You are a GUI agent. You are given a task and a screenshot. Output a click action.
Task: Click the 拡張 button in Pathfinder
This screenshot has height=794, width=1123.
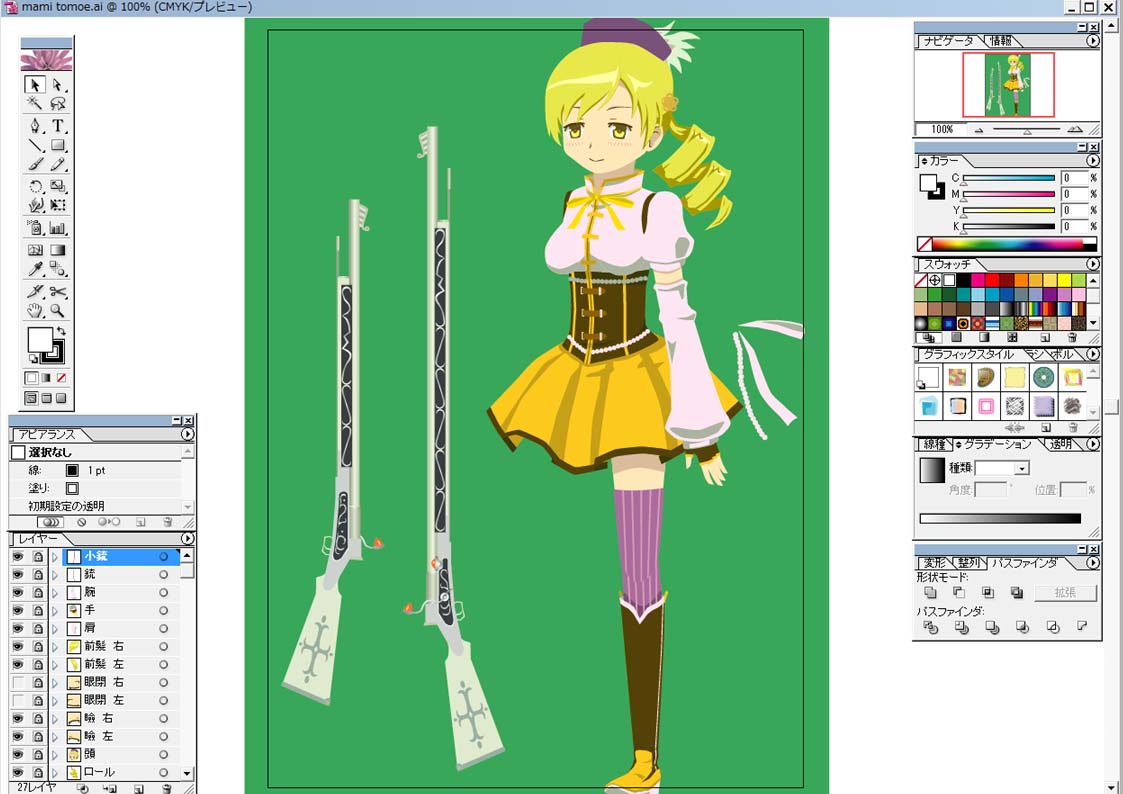(x=1065, y=593)
